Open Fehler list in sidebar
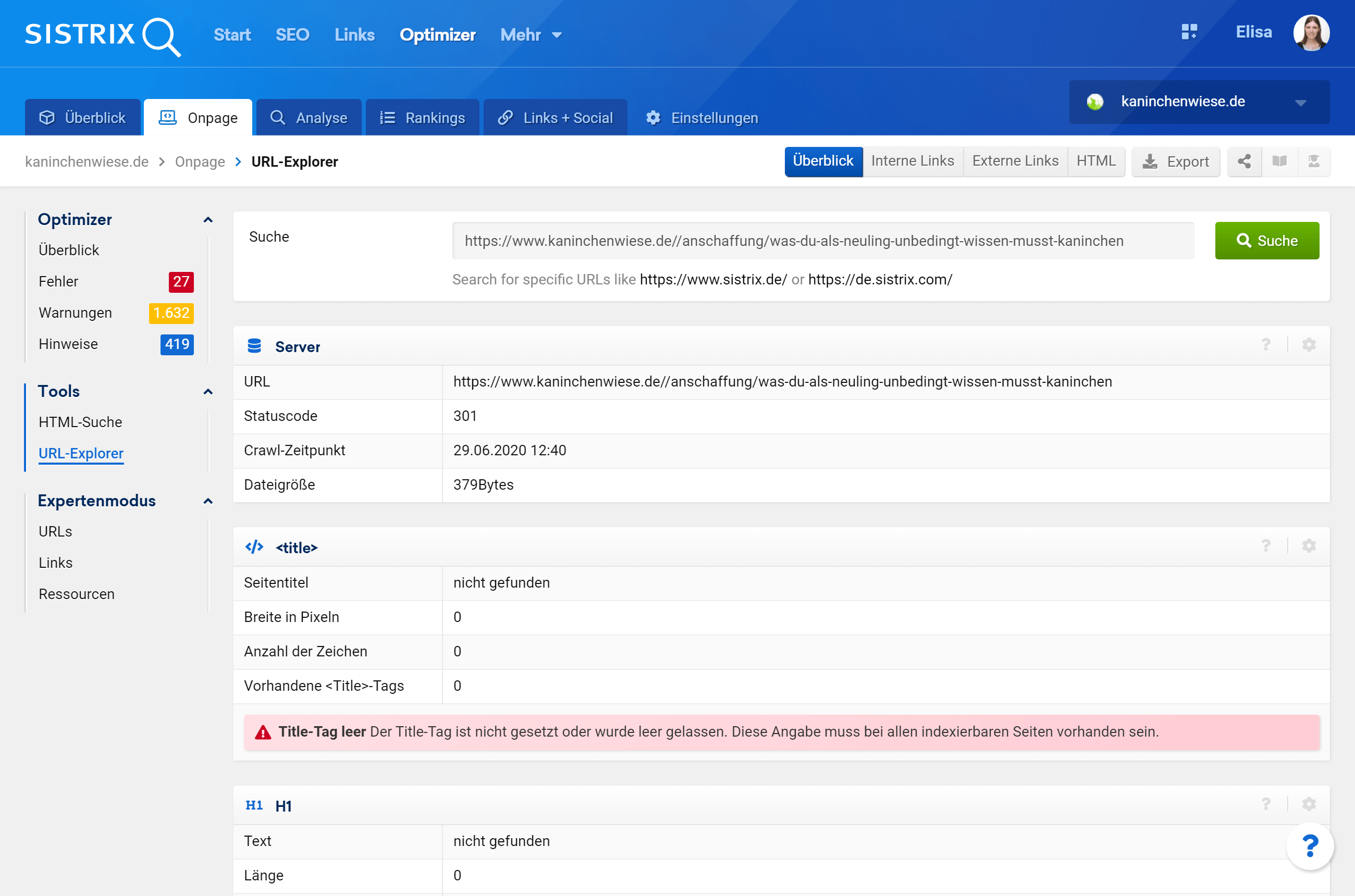 58,282
